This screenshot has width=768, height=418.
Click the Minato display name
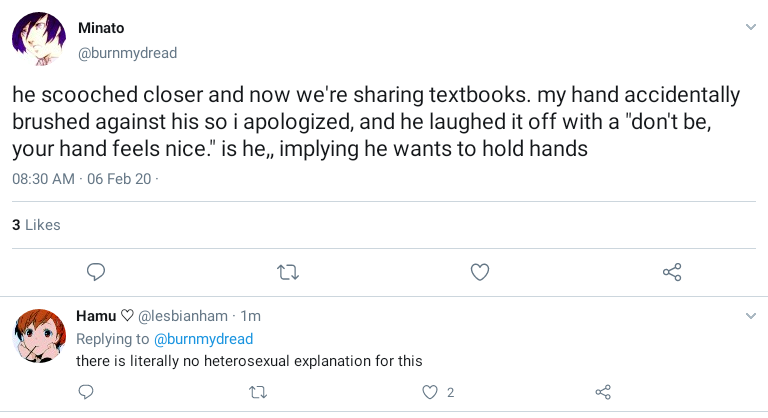[100, 29]
